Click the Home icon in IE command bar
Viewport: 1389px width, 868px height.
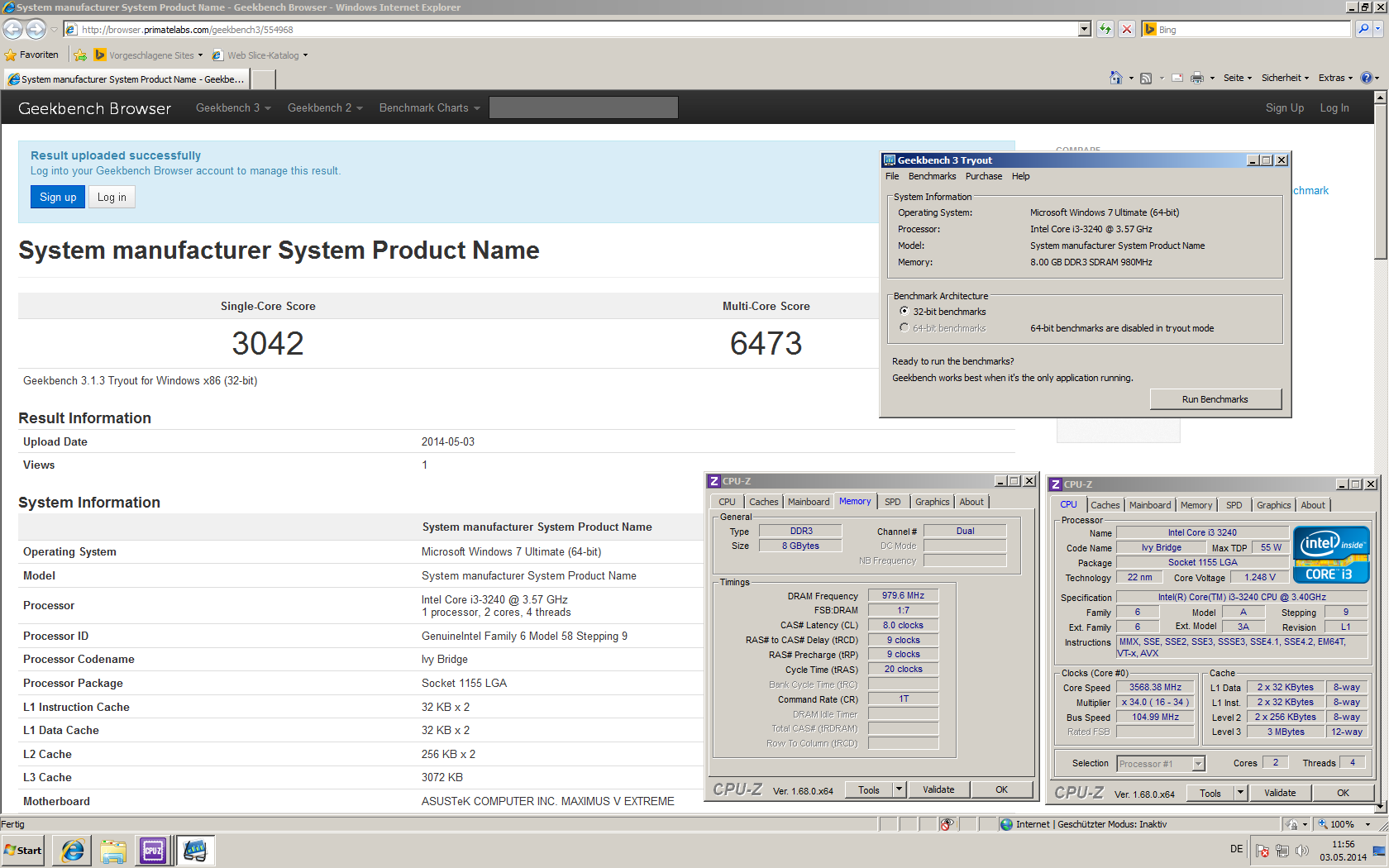(x=1116, y=78)
